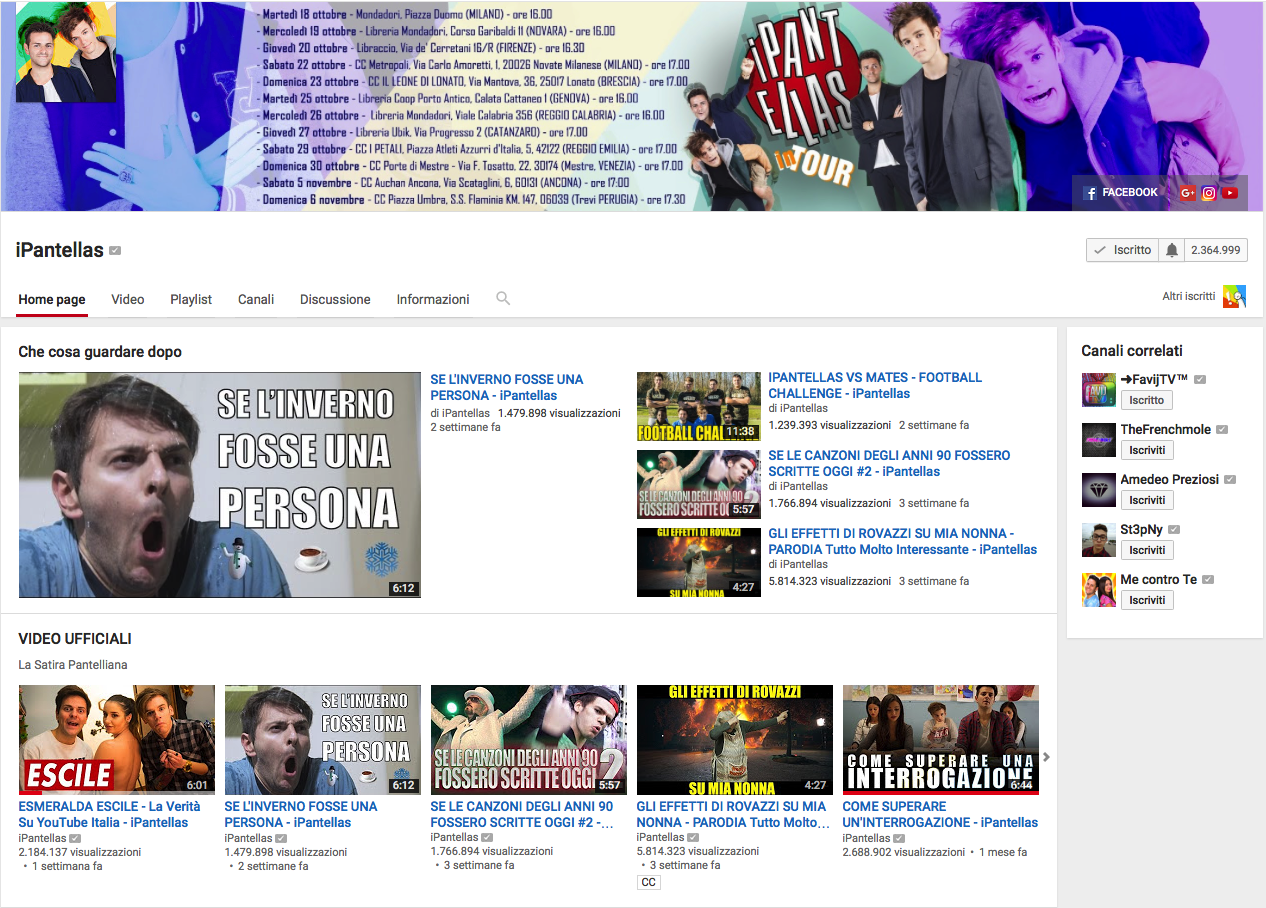The height and width of the screenshot is (908, 1266).
Task: Click the channel search magnifier icon
Action: [503, 298]
